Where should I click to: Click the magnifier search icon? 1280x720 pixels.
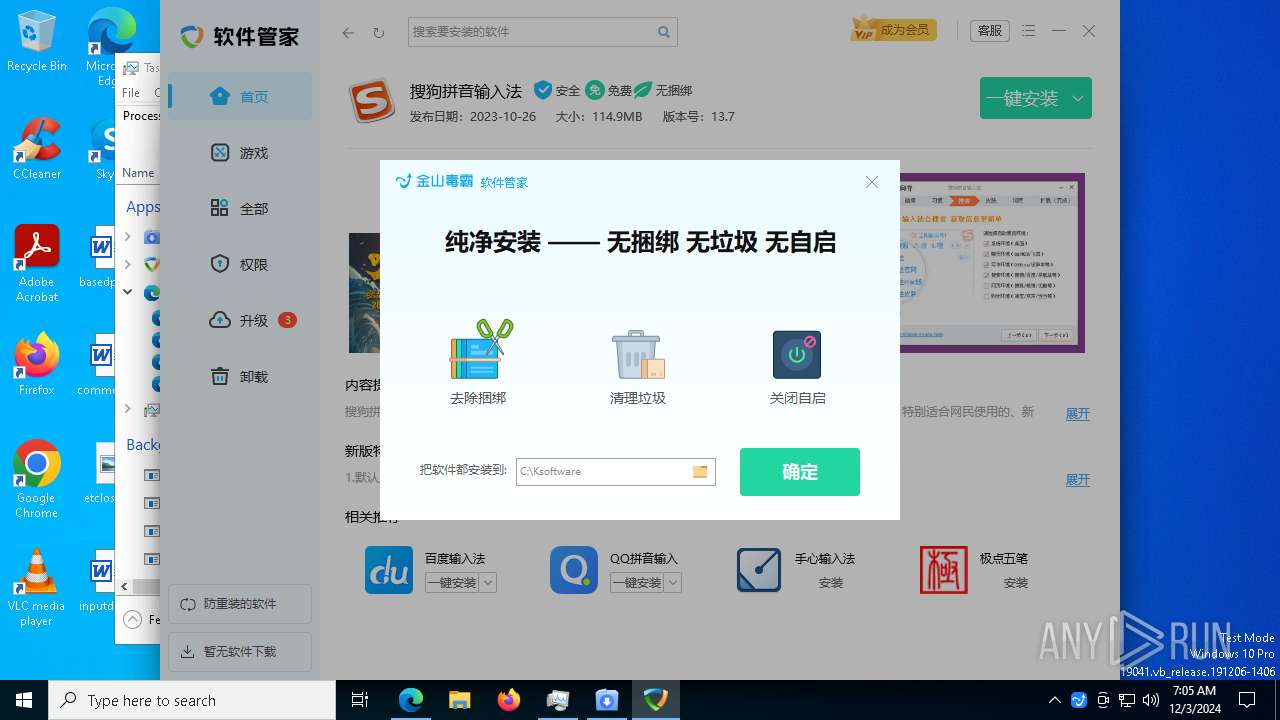point(664,32)
